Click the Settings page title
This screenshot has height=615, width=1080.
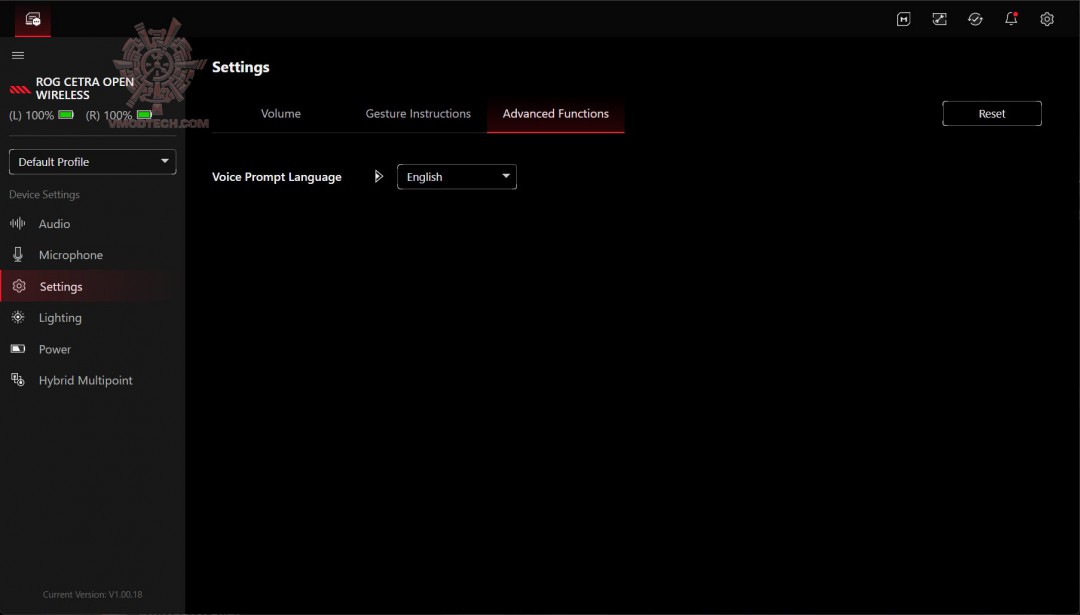(x=240, y=67)
